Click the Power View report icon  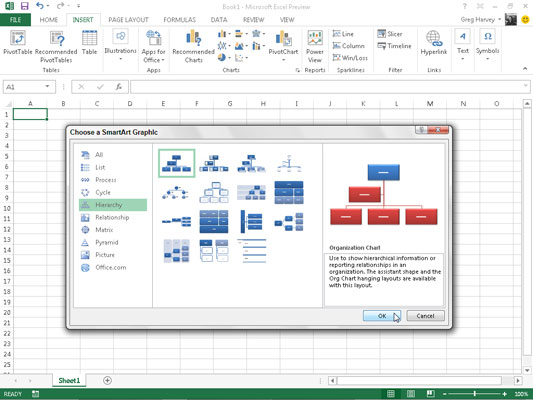point(315,46)
